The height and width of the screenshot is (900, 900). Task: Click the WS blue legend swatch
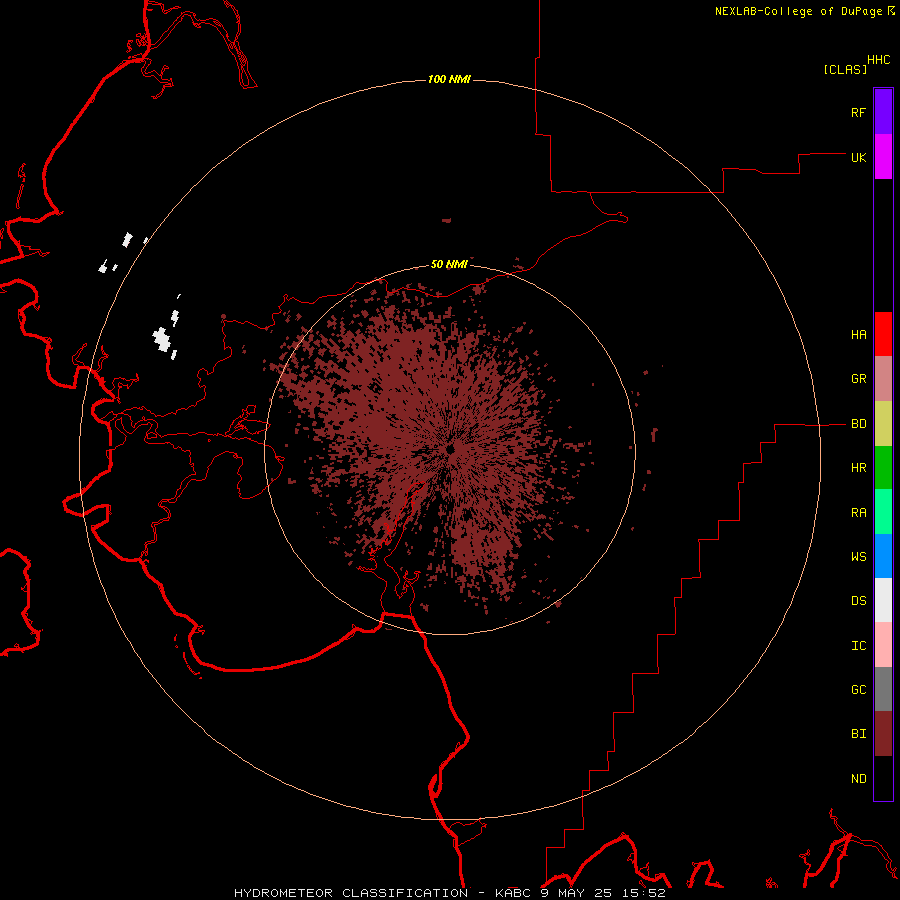tap(883, 556)
